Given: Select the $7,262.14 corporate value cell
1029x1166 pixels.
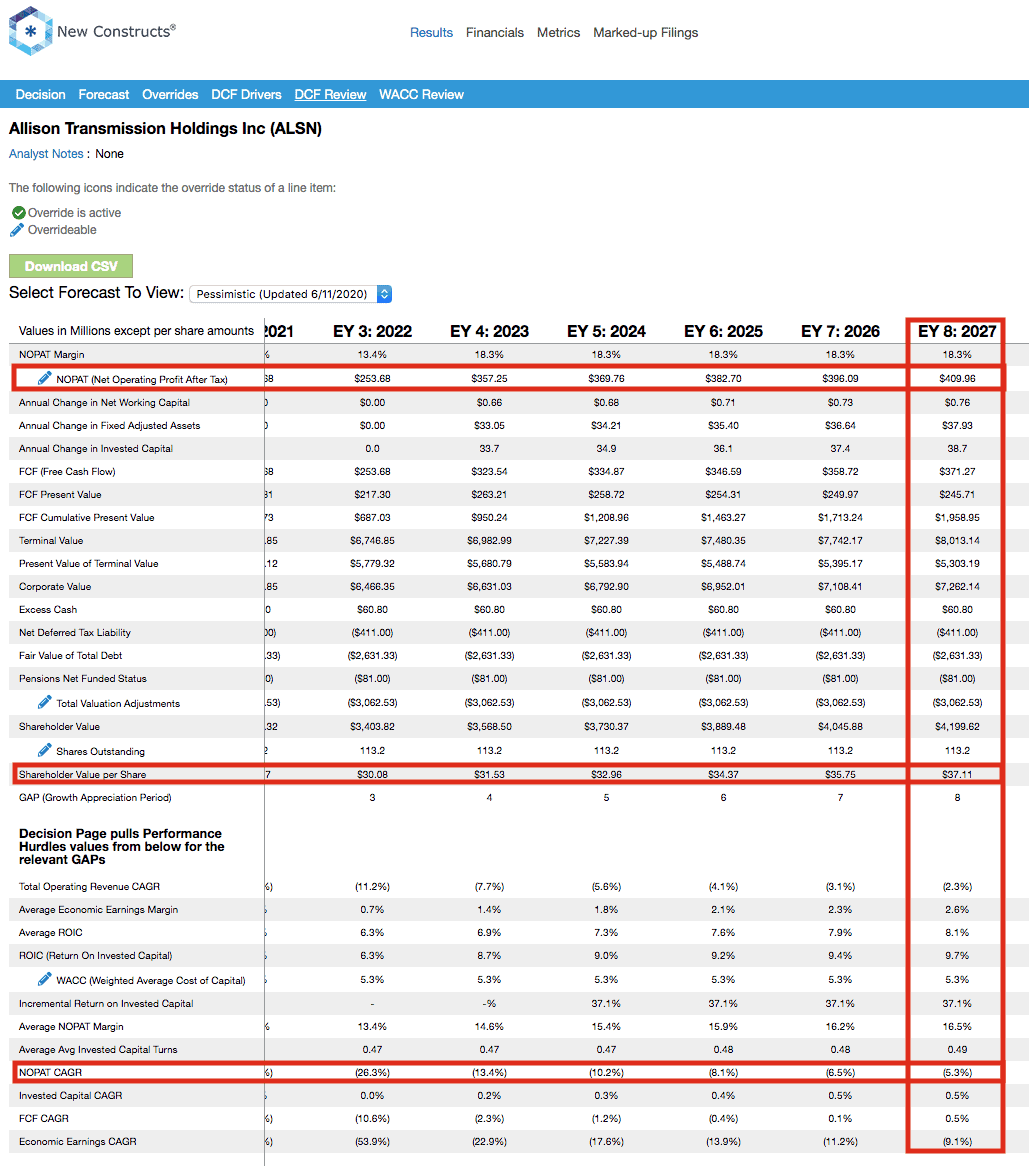Looking at the screenshot, I should [957, 587].
